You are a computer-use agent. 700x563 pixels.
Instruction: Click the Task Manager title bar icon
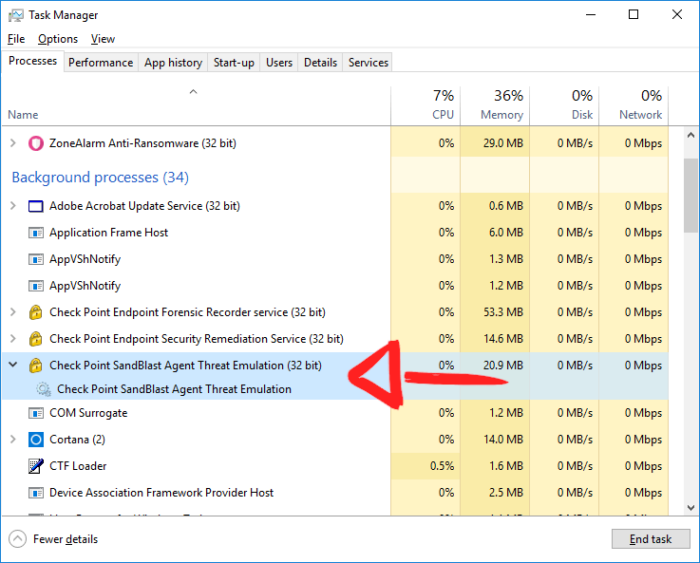point(16,15)
